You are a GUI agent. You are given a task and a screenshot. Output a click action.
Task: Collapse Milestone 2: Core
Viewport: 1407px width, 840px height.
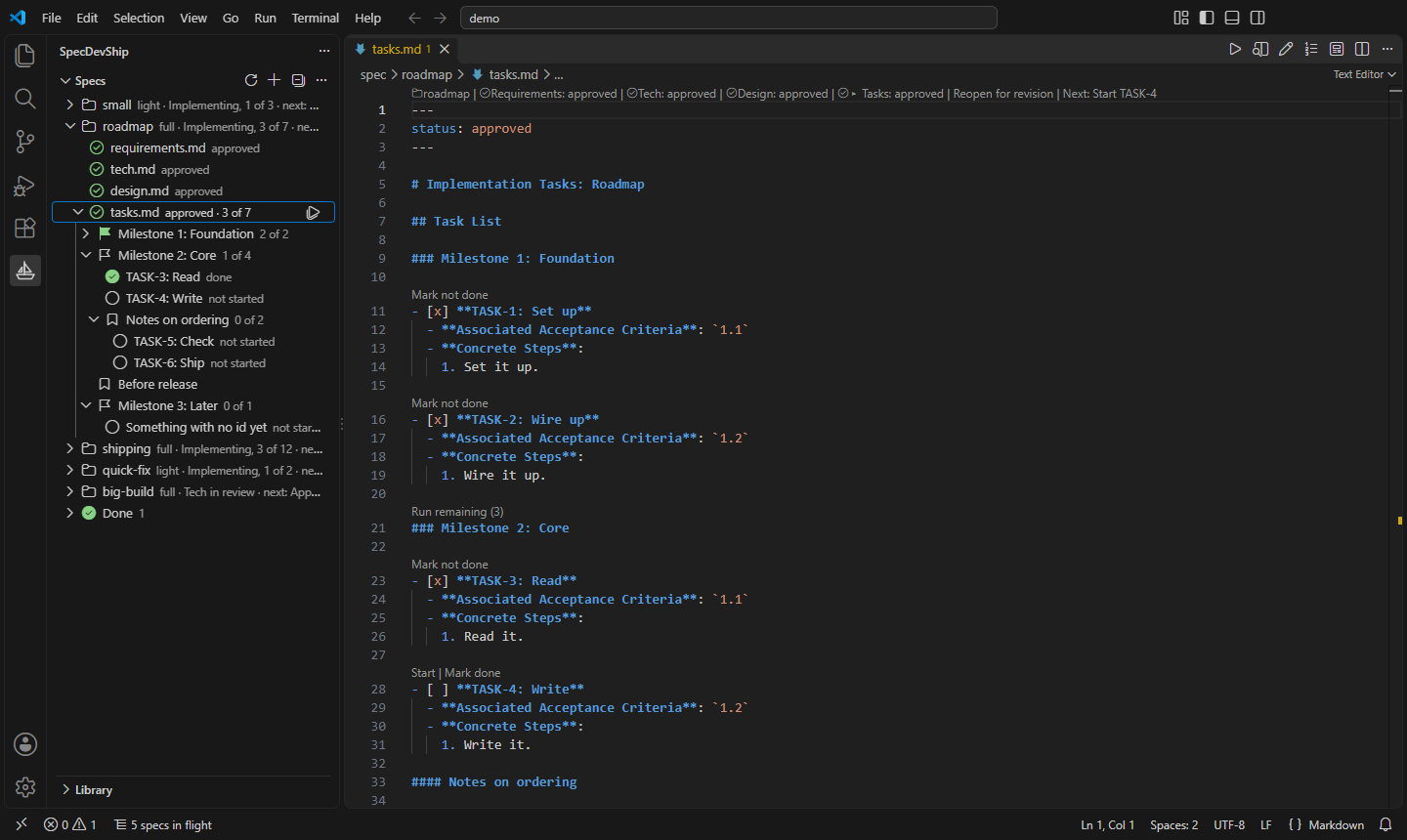86,255
